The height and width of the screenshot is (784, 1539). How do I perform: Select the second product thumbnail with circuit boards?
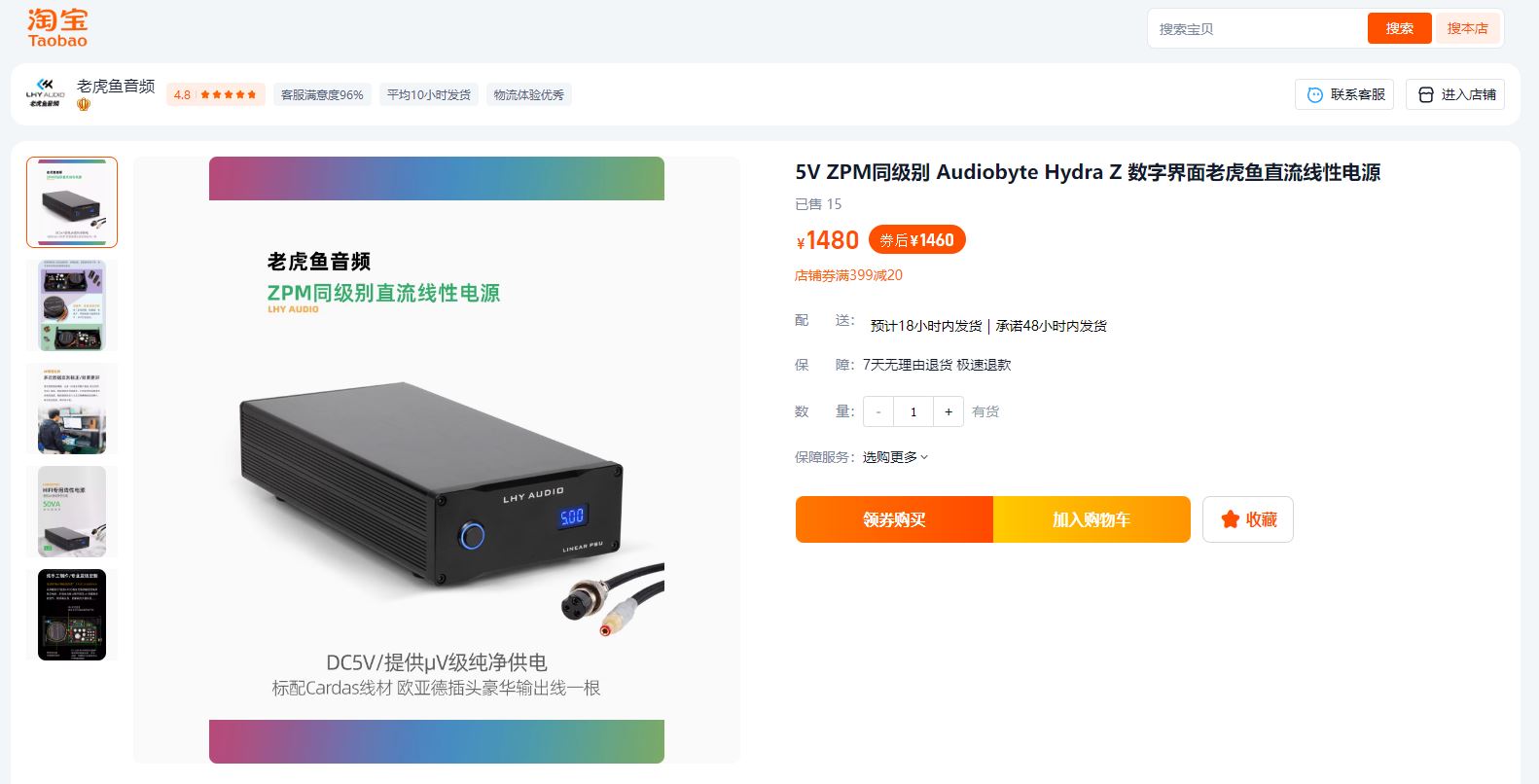pos(72,305)
